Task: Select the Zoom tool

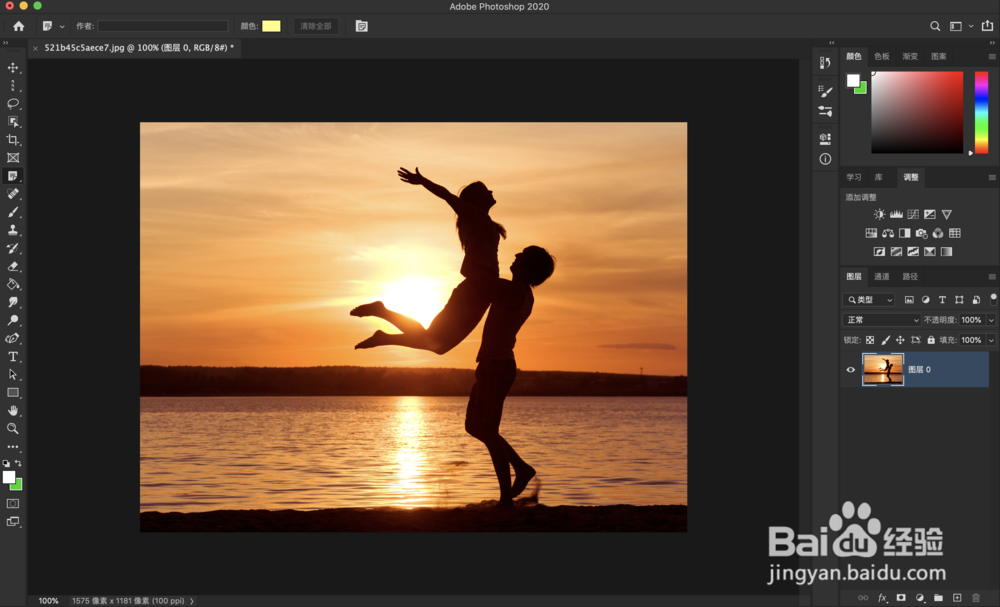Action: tap(13, 428)
